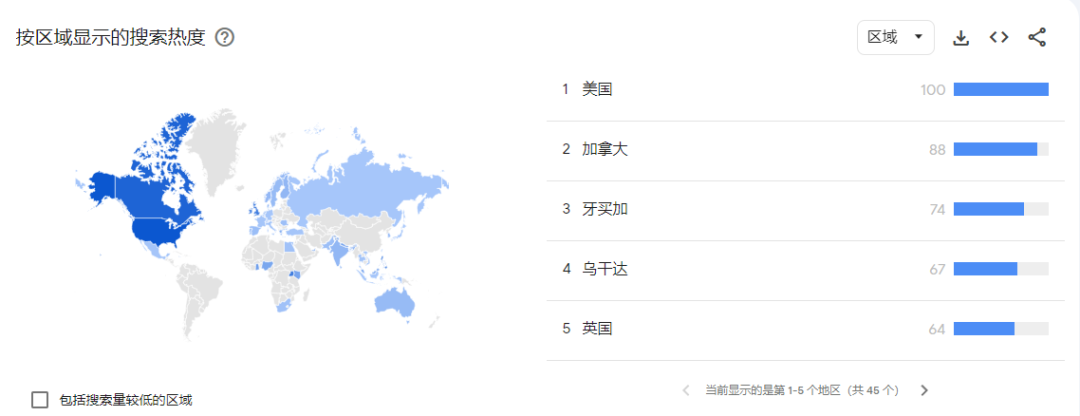
Task: Click the 英国 search interest bar
Action: coord(984,329)
